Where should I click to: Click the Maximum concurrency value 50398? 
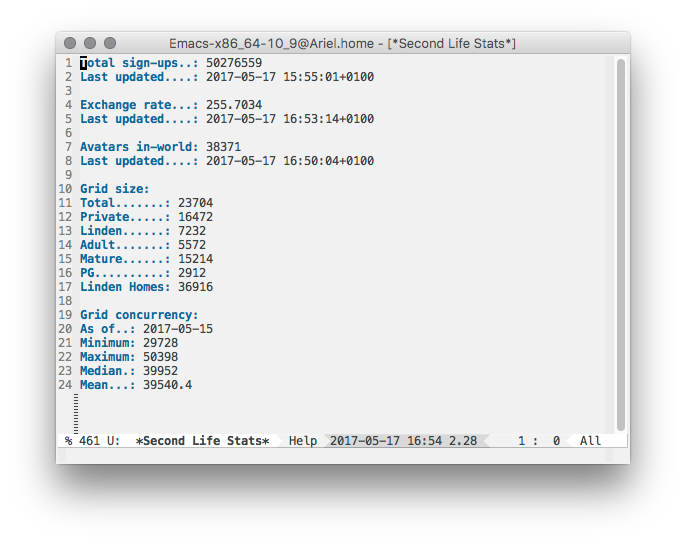click(x=161, y=357)
